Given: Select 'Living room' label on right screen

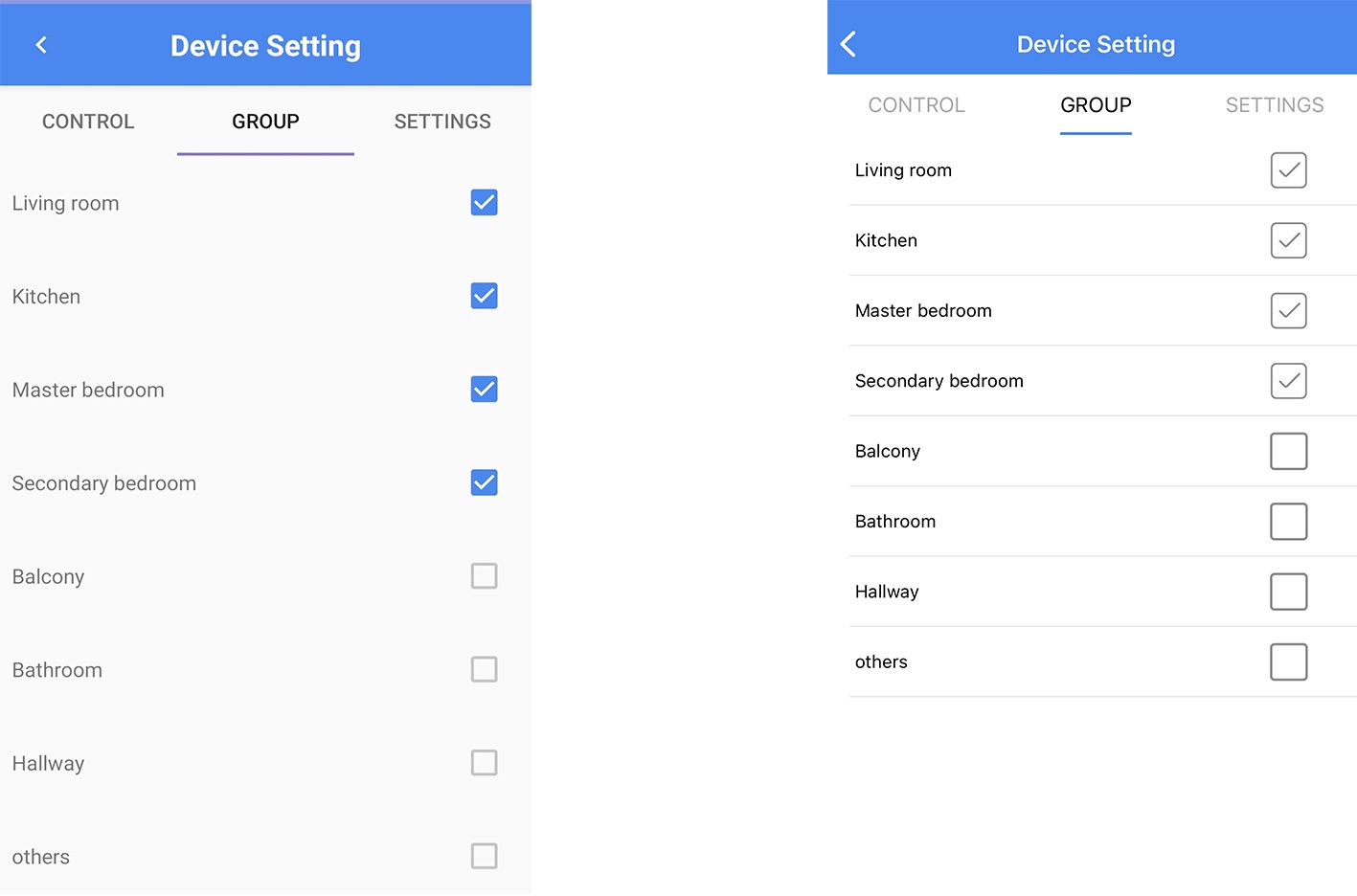Looking at the screenshot, I should pyautogui.click(x=903, y=170).
